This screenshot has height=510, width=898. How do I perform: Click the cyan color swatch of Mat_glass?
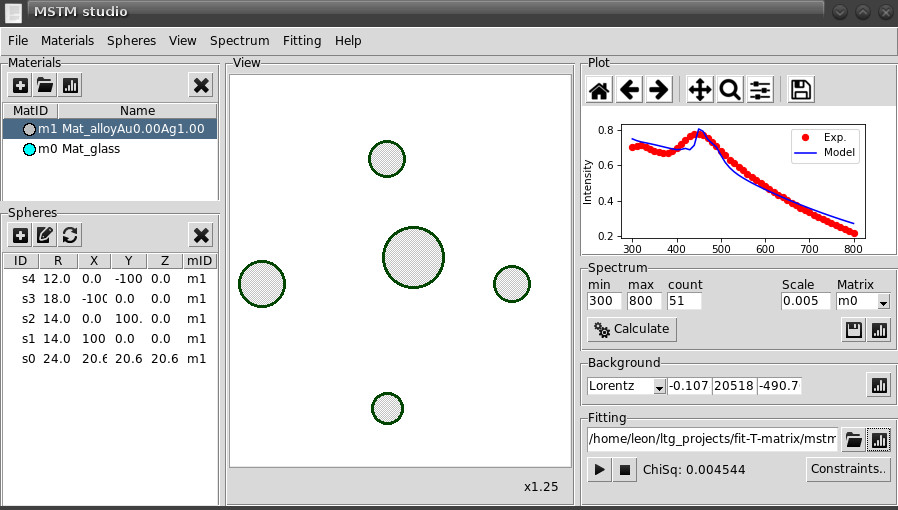(x=29, y=149)
